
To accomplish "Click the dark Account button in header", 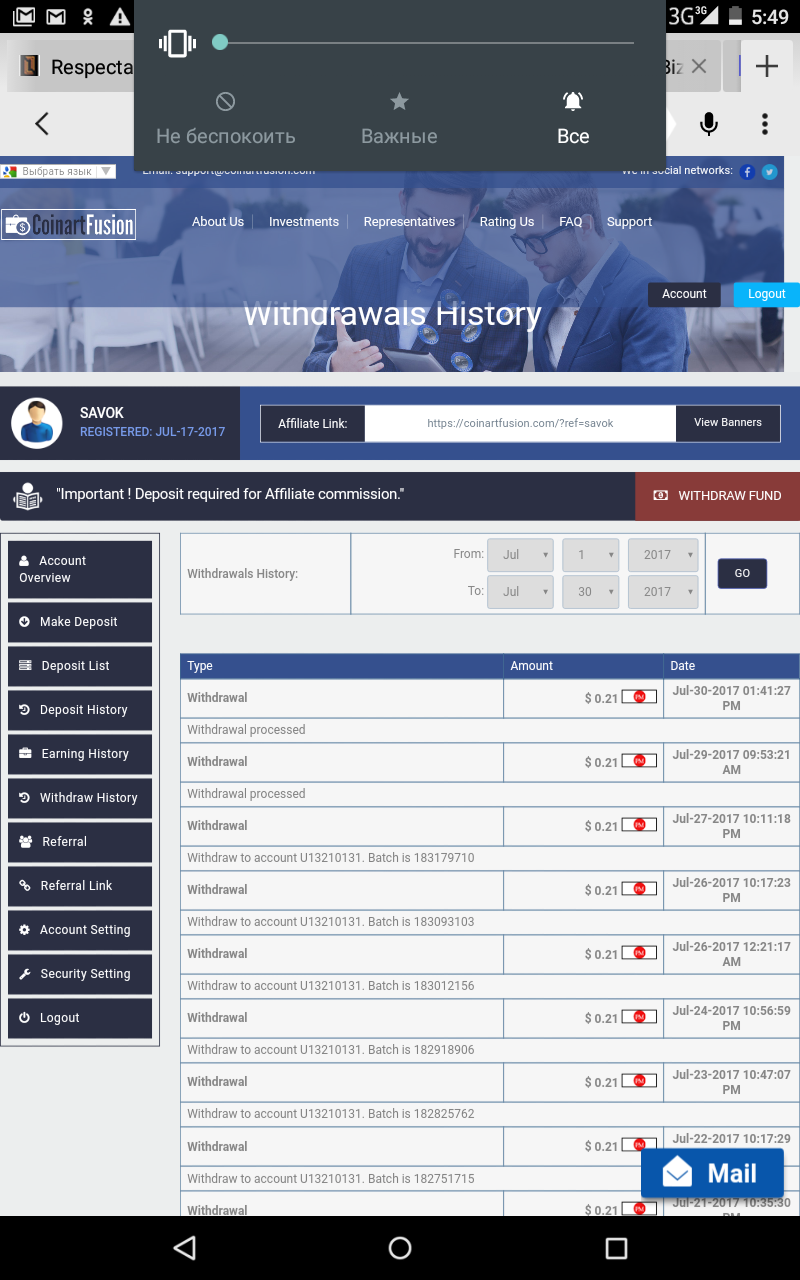I will coord(684,294).
